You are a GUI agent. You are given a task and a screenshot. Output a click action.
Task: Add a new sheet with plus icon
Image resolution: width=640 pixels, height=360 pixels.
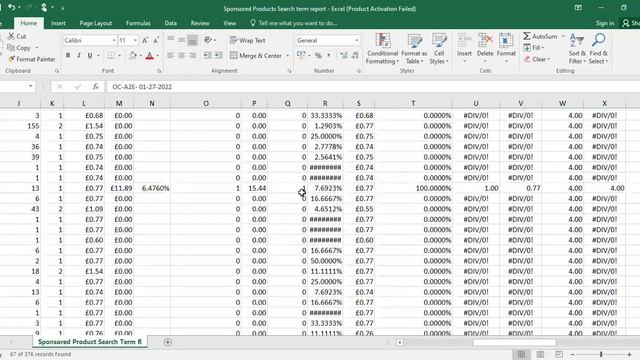click(x=167, y=342)
